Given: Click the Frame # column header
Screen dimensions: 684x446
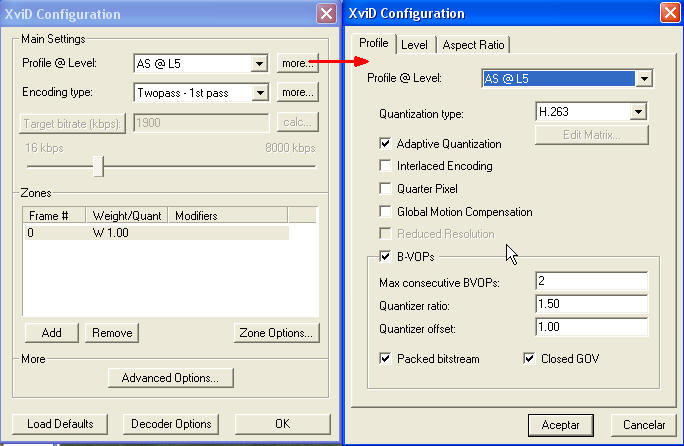Looking at the screenshot, I should tap(54, 216).
